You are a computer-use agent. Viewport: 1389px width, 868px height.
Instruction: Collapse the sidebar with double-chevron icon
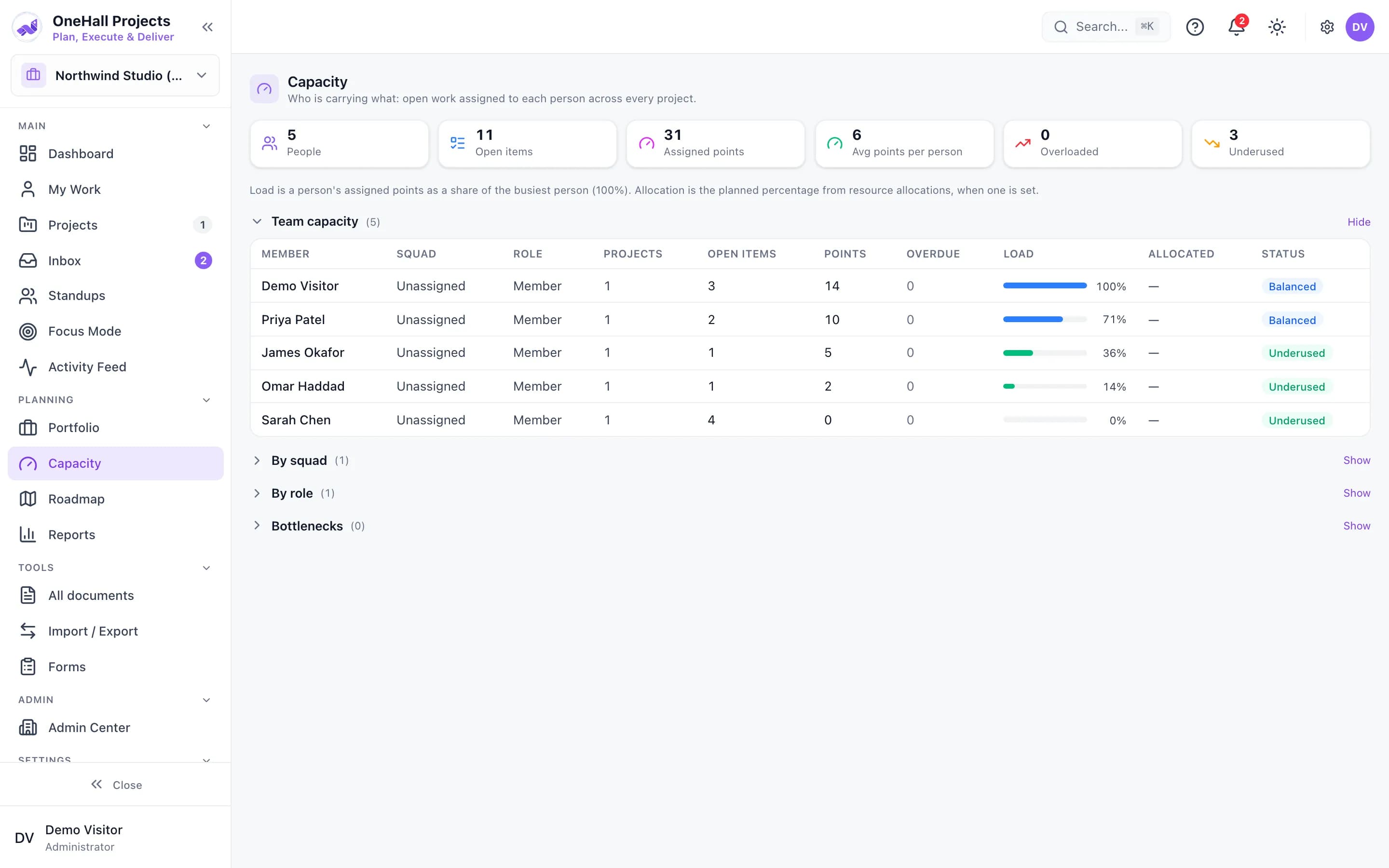coord(207,27)
